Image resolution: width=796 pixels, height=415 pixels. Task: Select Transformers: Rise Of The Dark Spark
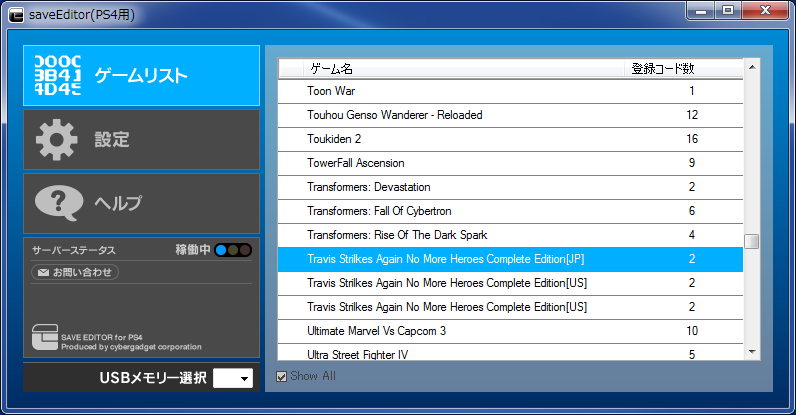[510, 235]
